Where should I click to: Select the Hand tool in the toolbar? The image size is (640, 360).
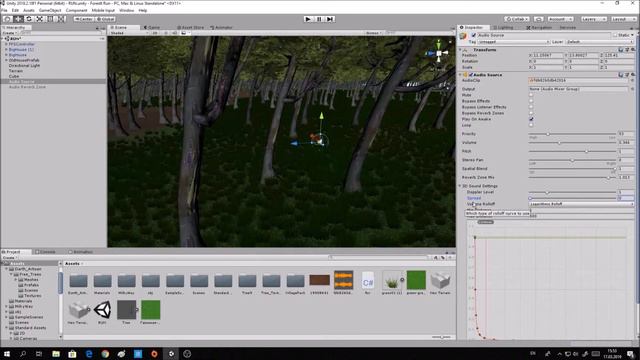pos(7,19)
